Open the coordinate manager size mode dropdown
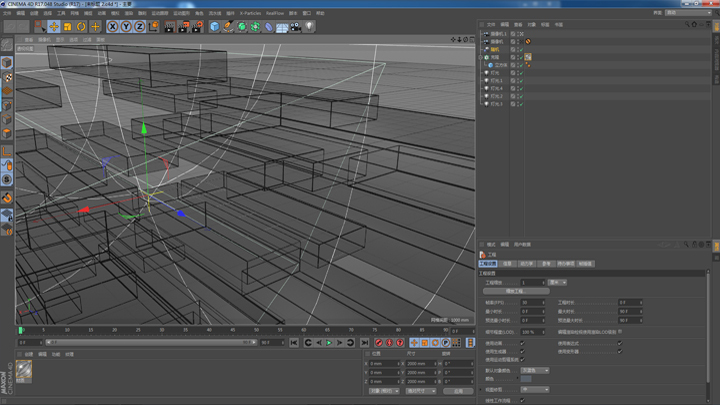 pos(421,391)
